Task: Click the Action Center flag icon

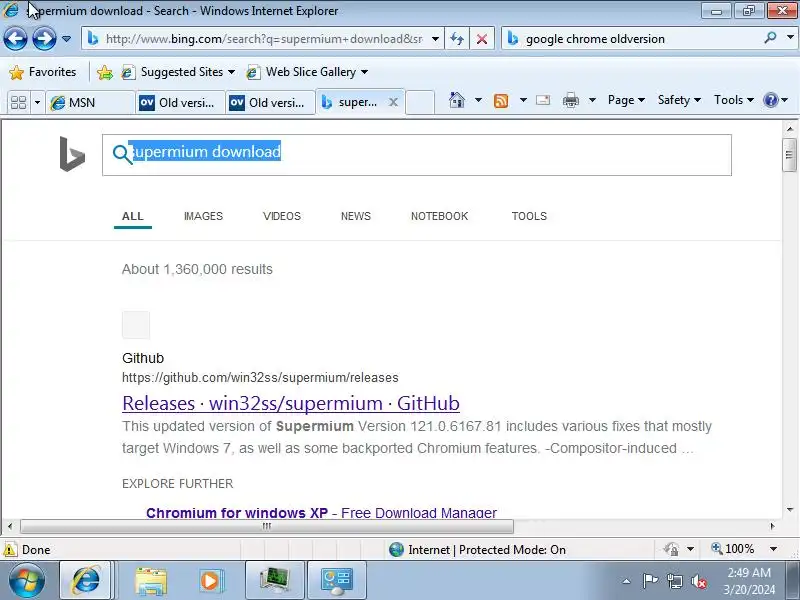Action: [649, 580]
